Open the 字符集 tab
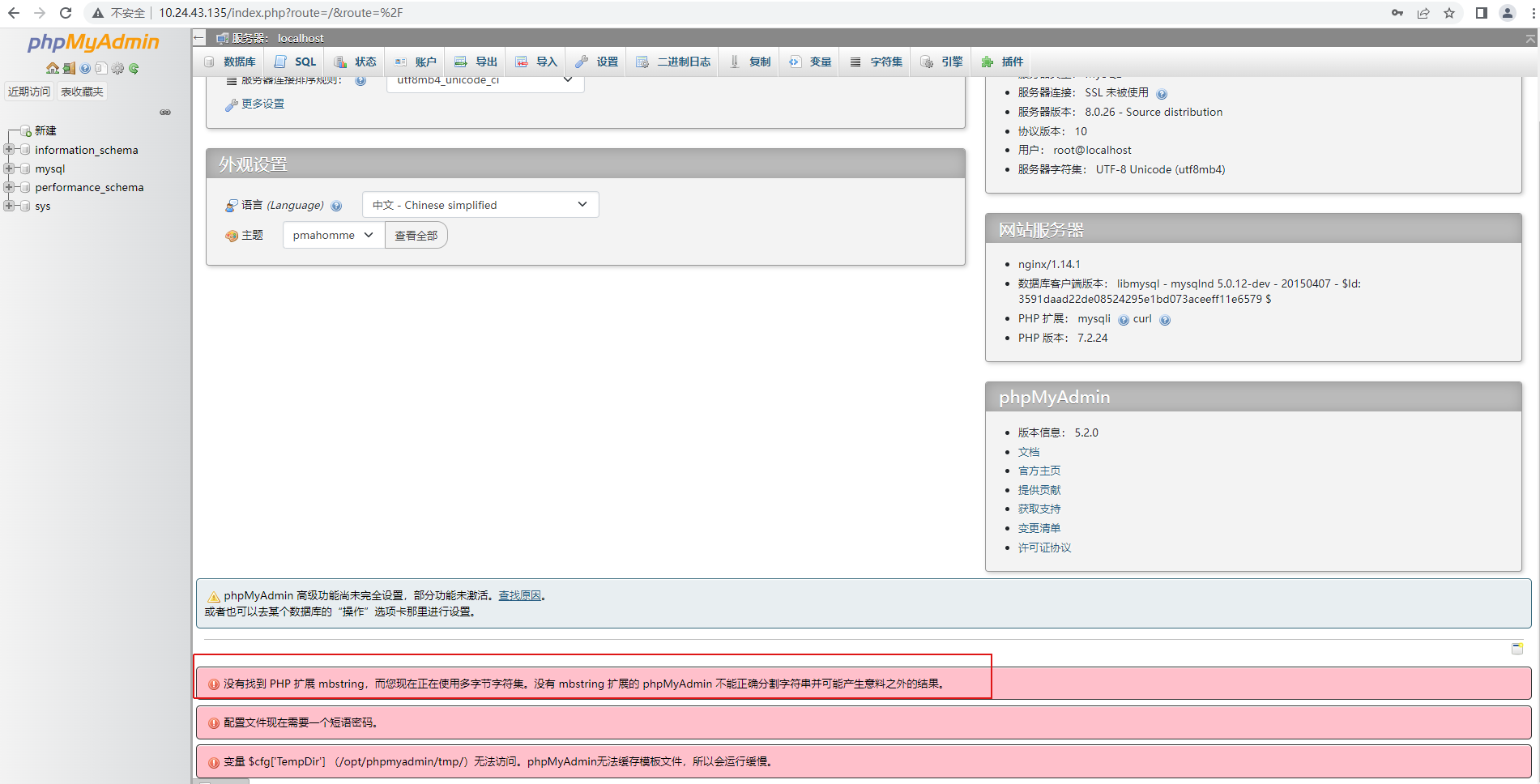The width and height of the screenshot is (1540, 784). [x=877, y=62]
